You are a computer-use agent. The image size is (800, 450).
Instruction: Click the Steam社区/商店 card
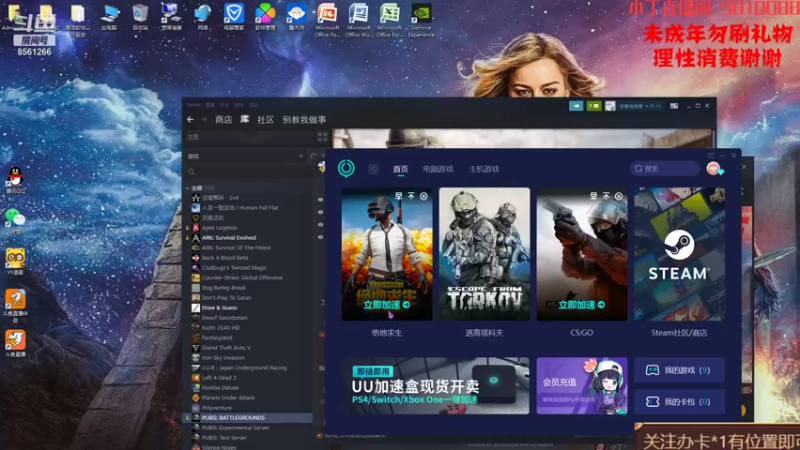click(679, 254)
